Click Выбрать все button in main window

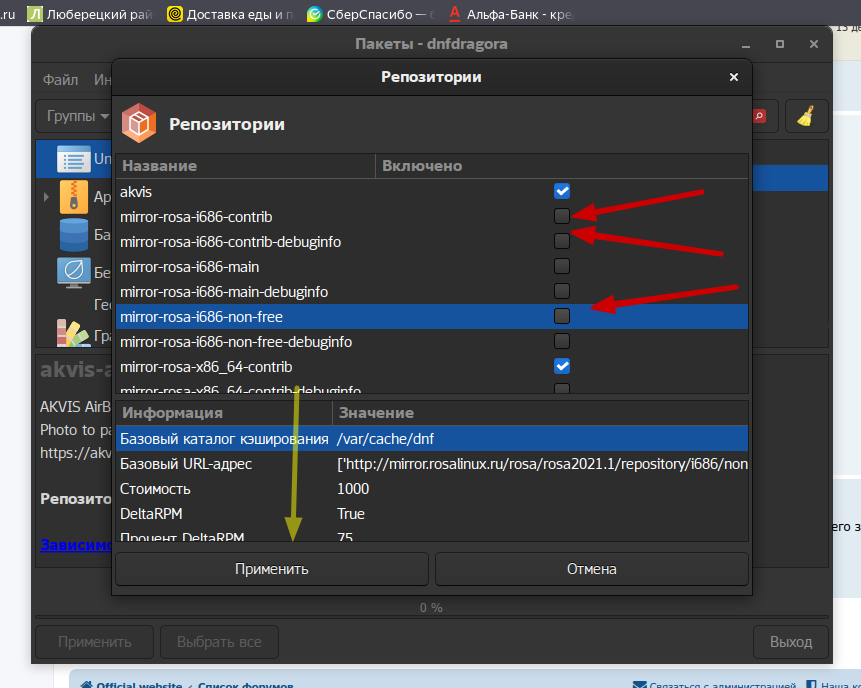tap(219, 642)
